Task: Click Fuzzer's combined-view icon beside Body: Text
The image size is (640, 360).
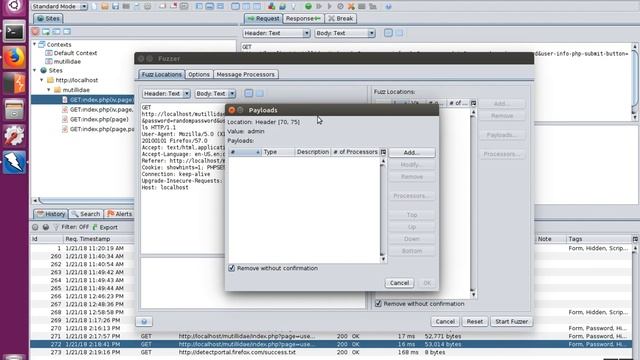Action: 249,93
